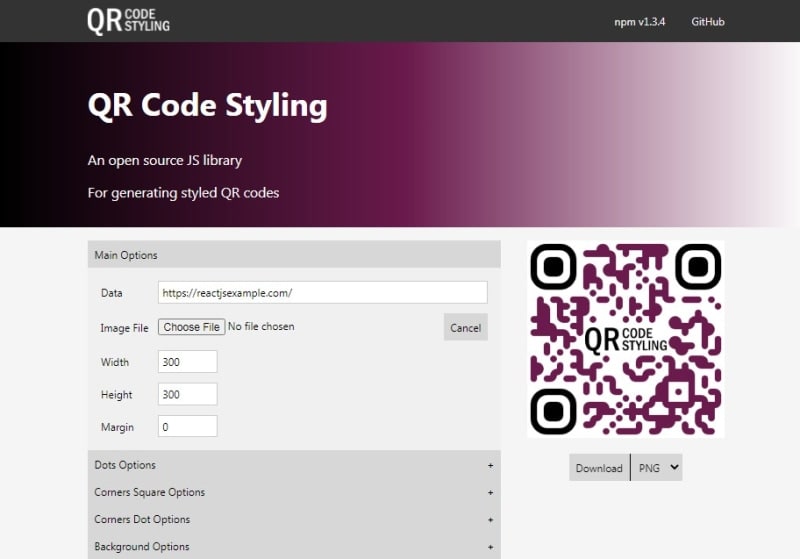The width and height of the screenshot is (800, 559).
Task: Click the Width input field
Action: (x=187, y=362)
